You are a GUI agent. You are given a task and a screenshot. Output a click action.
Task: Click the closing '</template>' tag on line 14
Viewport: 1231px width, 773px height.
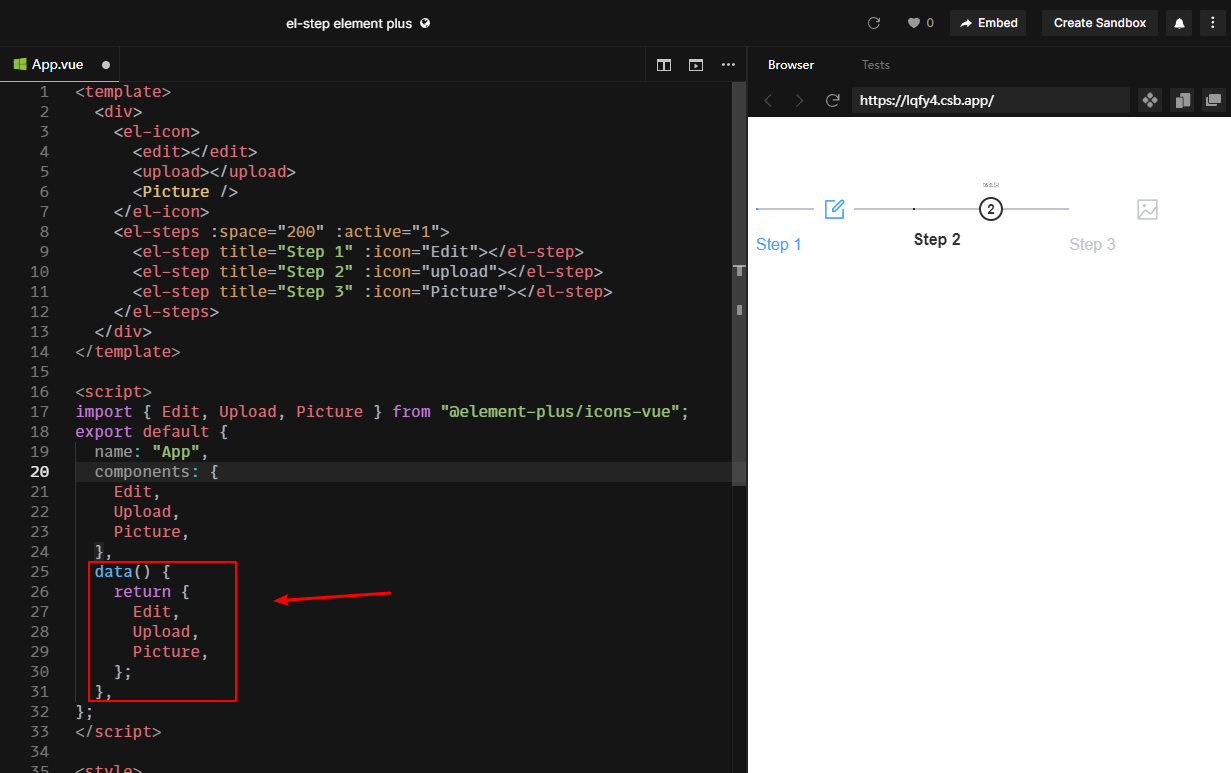point(128,351)
